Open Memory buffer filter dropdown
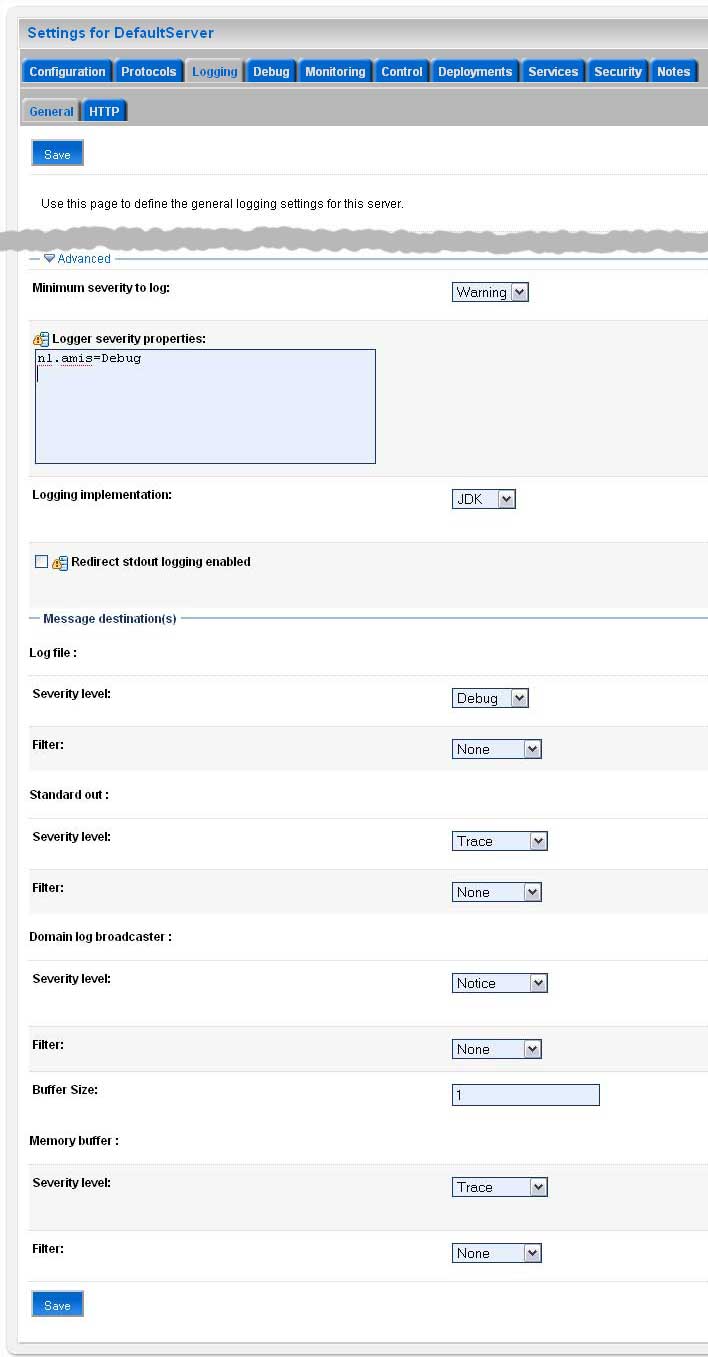This screenshot has width=708, height=1357. (496, 1253)
